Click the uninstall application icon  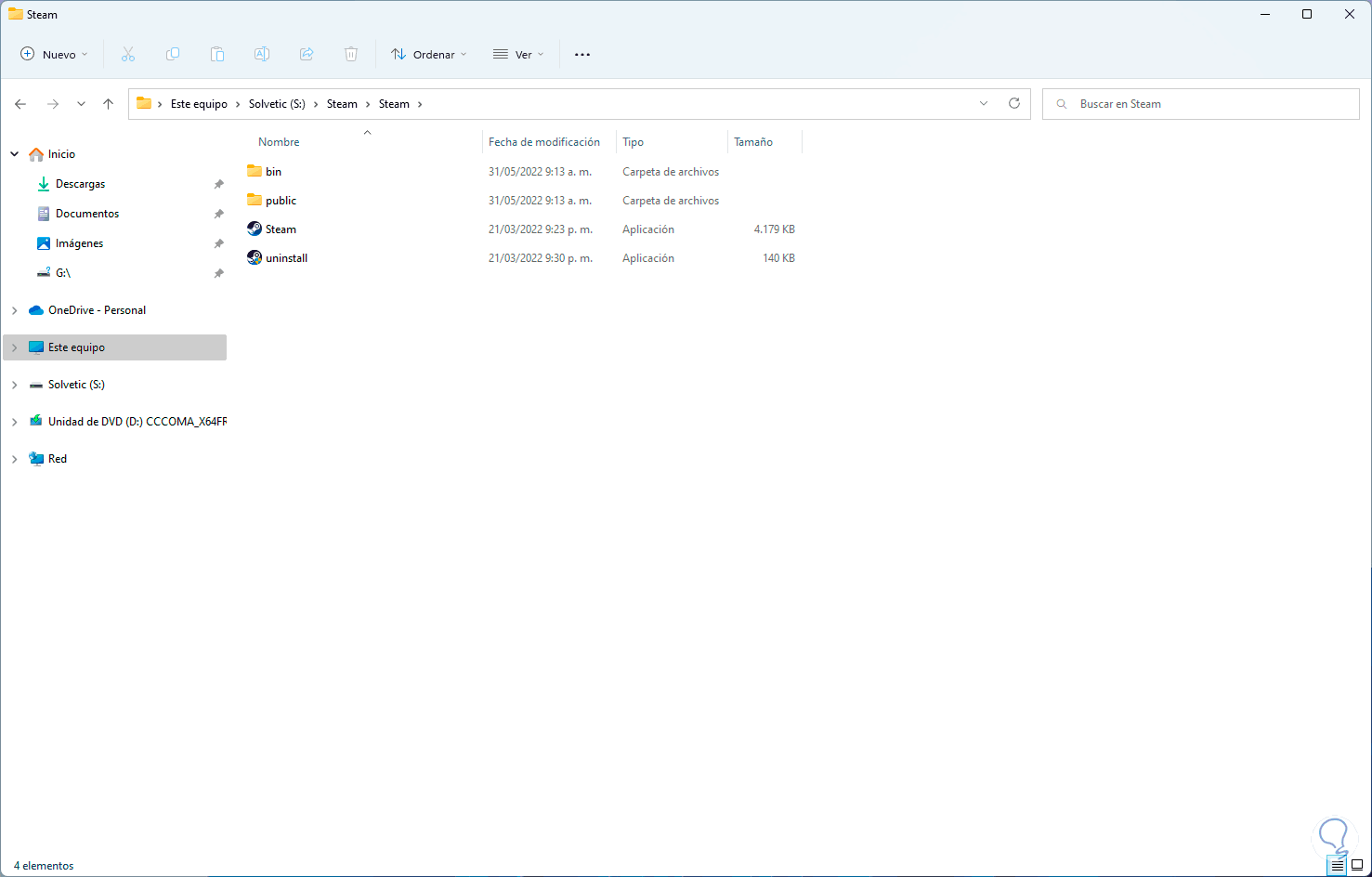tap(255, 257)
